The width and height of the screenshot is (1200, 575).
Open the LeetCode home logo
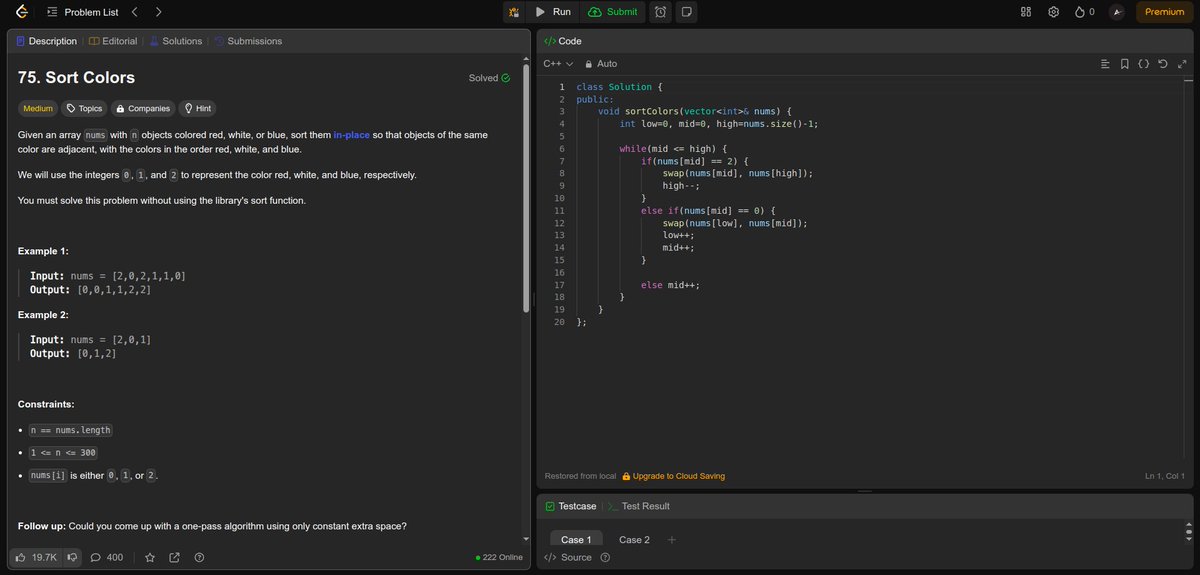[20, 12]
